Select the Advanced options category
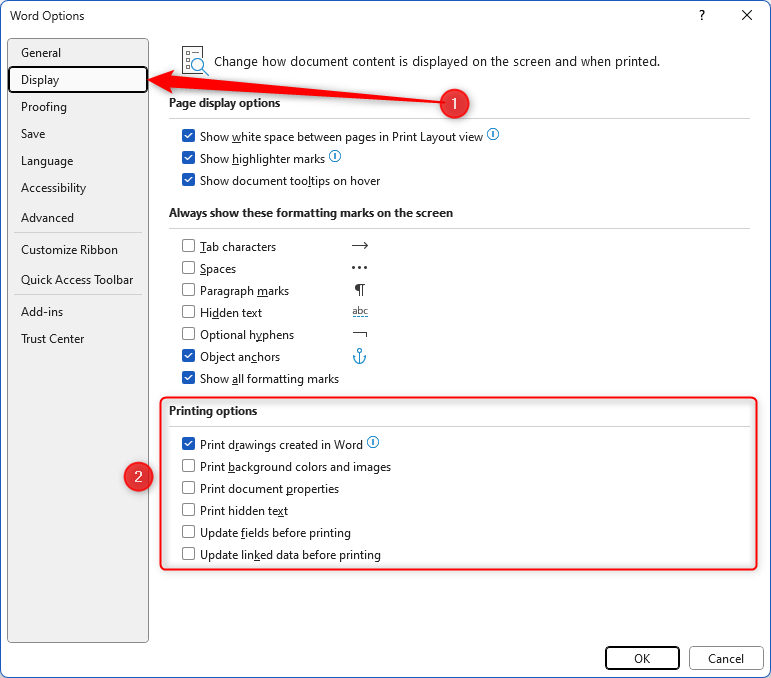Screen dimensions: 771x678 click(47, 218)
